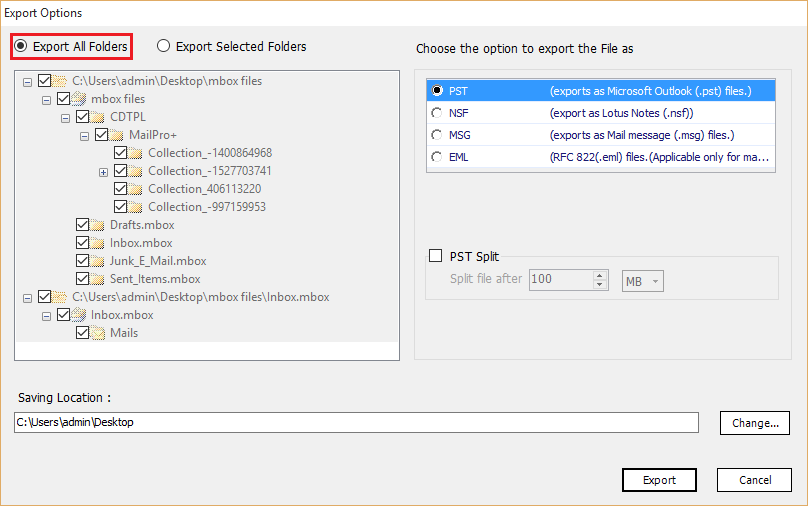Click the folder icon beside Drafts.mbox
The width and height of the screenshot is (808, 506).
coord(98,225)
